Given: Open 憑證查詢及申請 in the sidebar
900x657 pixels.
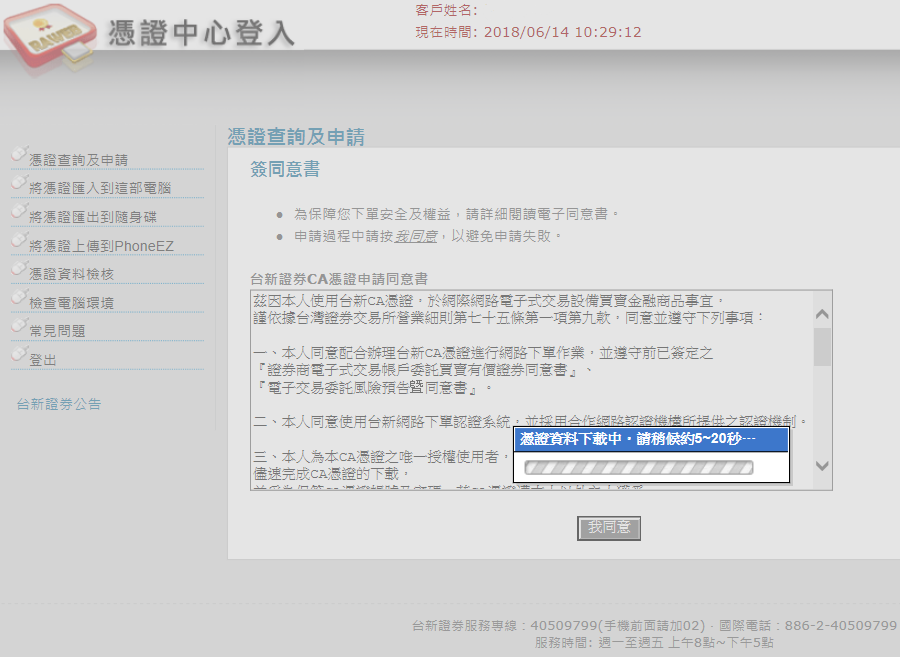Looking at the screenshot, I should (x=79, y=160).
